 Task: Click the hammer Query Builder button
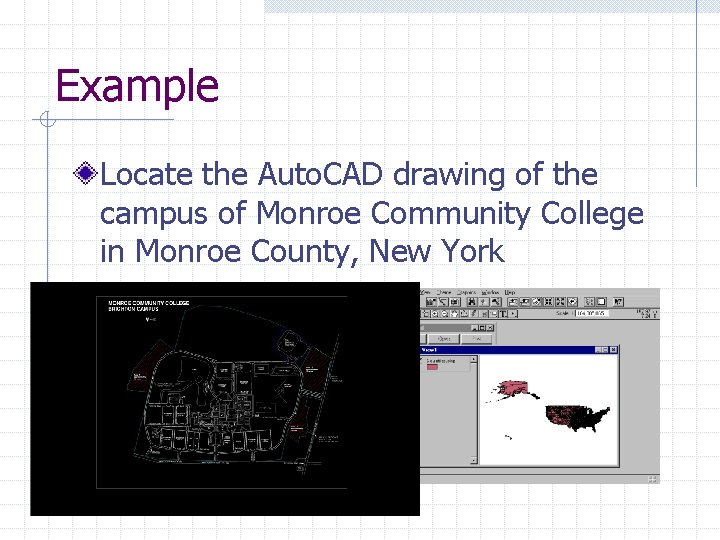(x=496, y=302)
